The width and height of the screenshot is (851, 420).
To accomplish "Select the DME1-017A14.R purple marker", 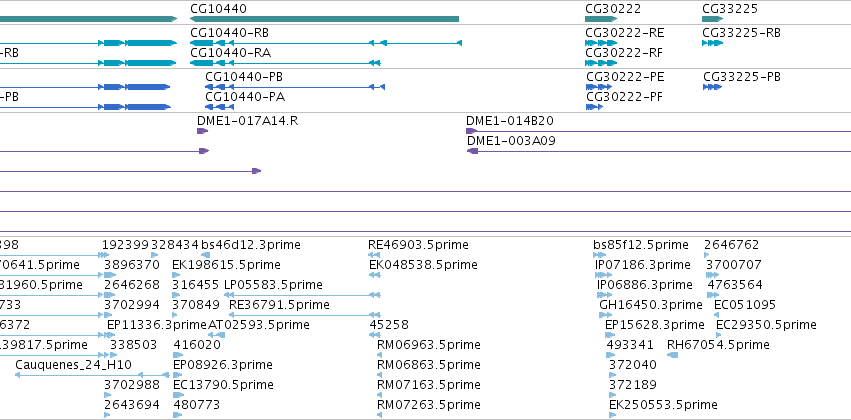I will pyautogui.click(x=202, y=131).
